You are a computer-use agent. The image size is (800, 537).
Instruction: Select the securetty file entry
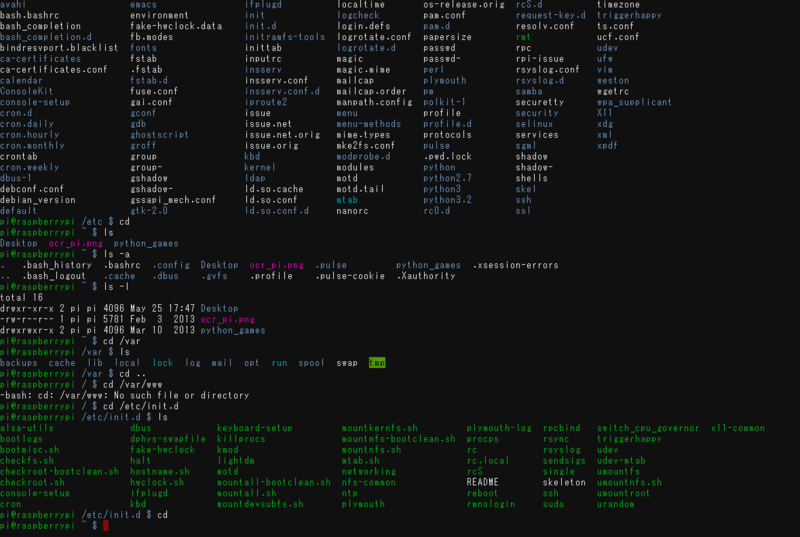540,102
